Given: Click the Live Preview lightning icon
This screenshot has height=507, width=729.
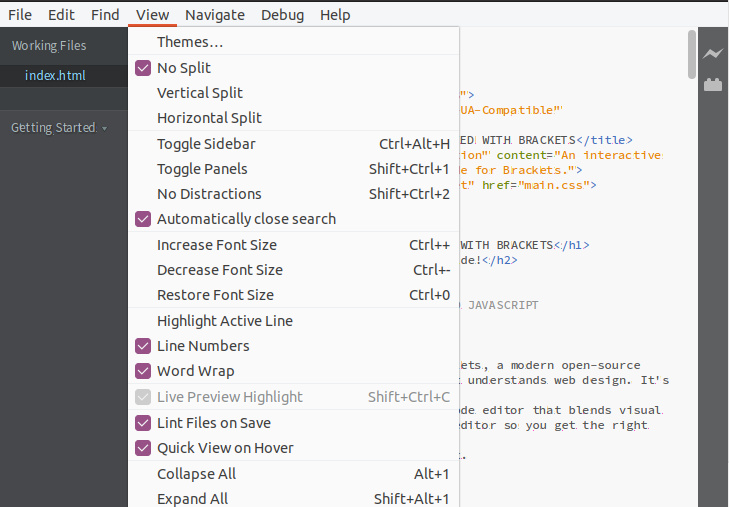Looking at the screenshot, I should point(712,54).
